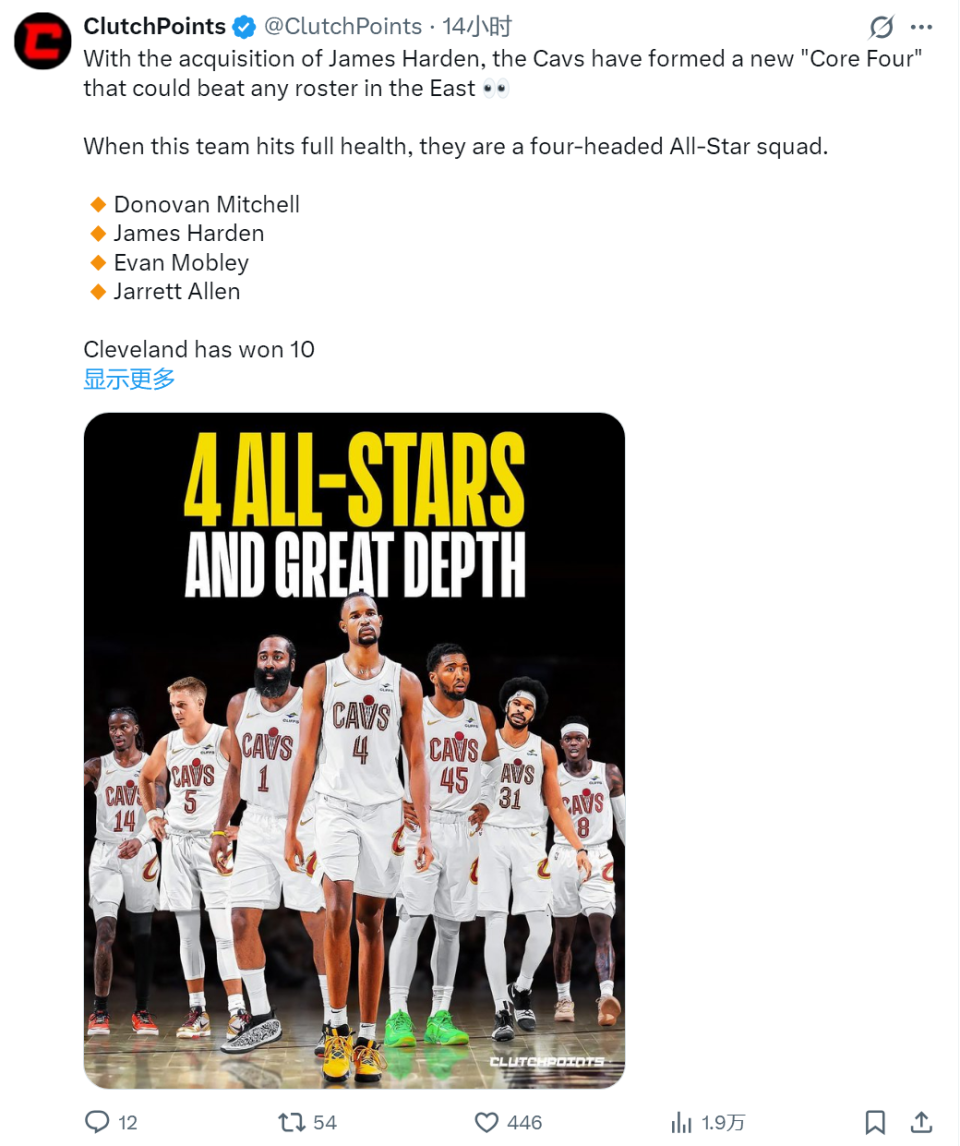Click the ClutchPoints display name

coord(155,26)
